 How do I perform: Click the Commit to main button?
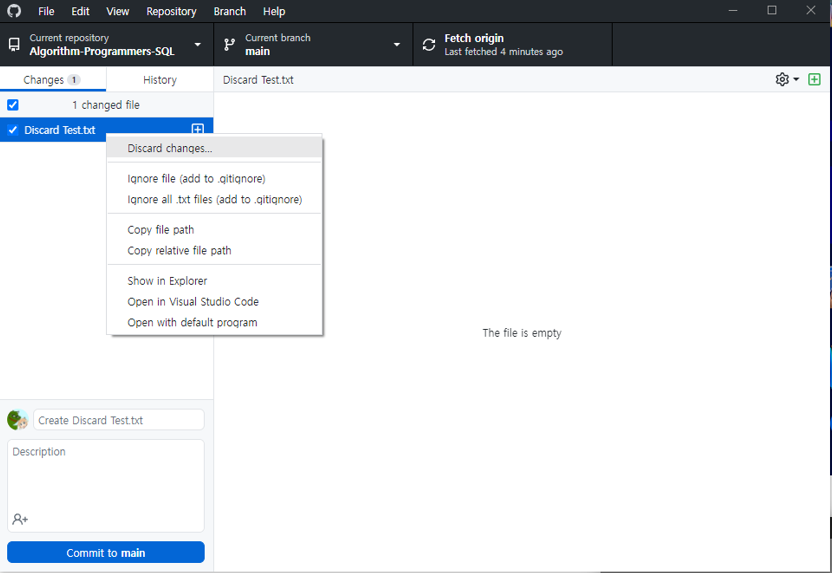(x=106, y=552)
